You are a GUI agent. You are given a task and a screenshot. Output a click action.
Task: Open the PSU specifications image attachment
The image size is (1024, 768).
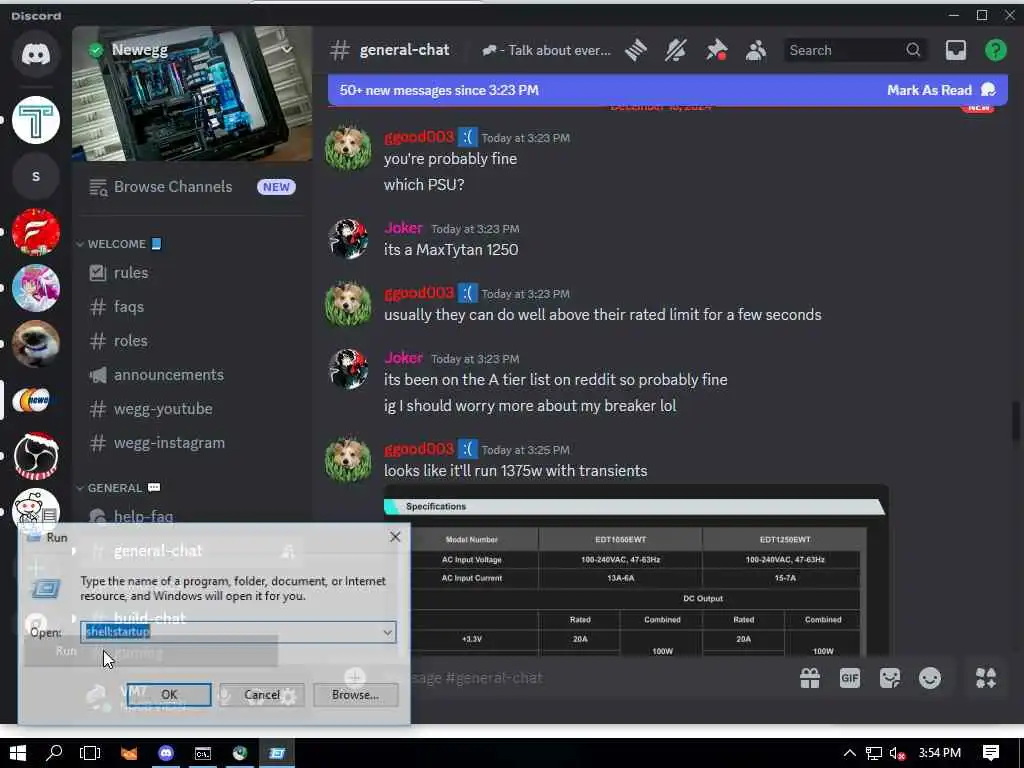[636, 571]
